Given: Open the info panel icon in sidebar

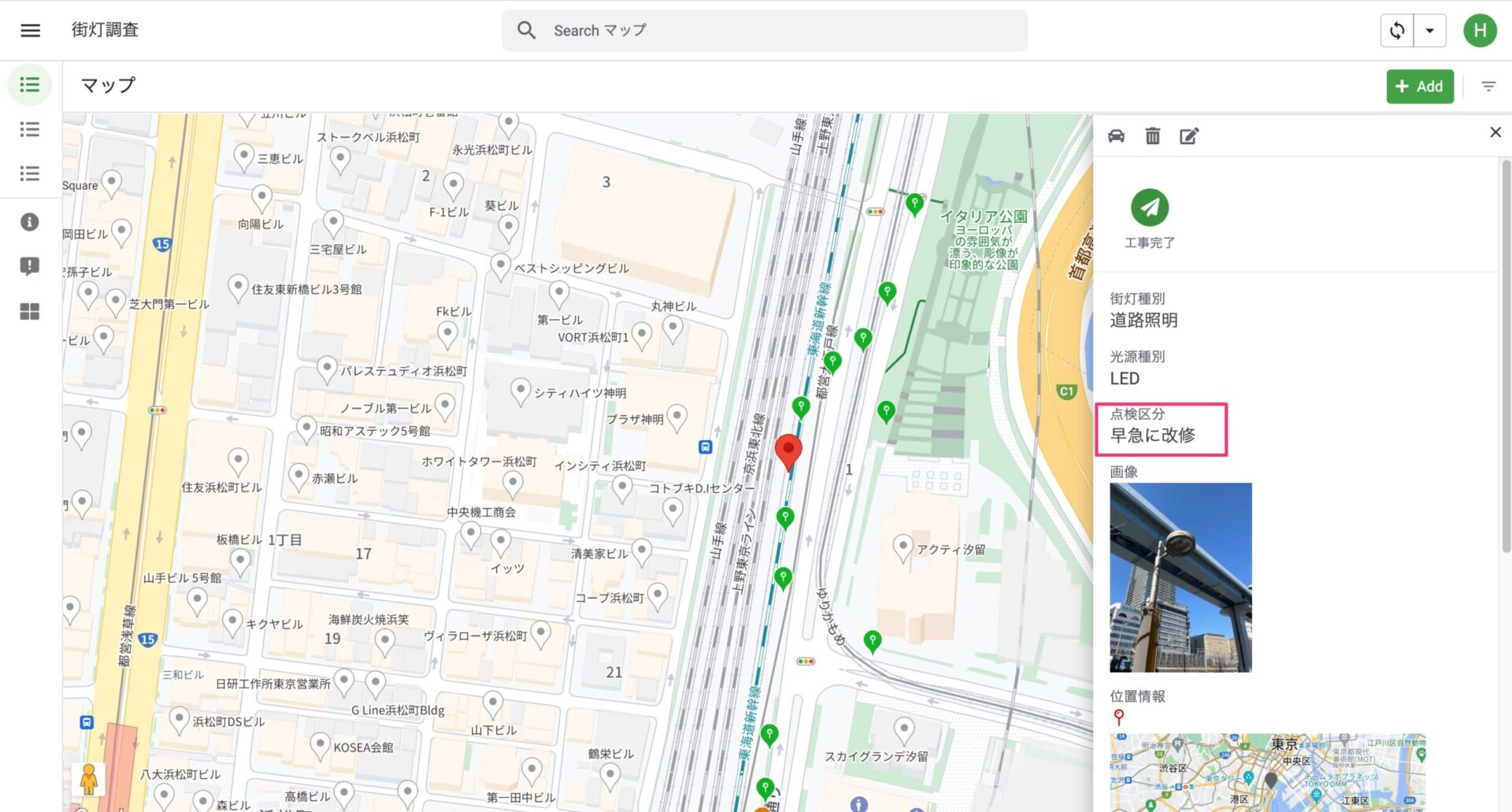Looking at the screenshot, I should point(29,221).
